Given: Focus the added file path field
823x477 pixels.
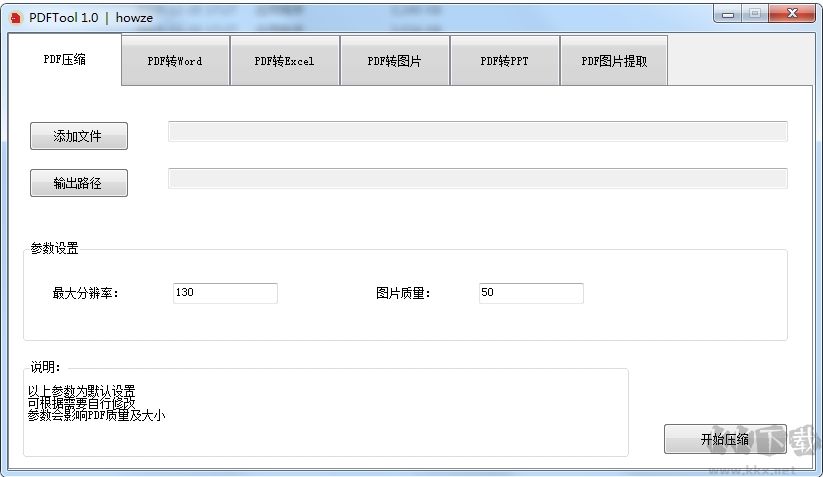Looking at the screenshot, I should (478, 131).
